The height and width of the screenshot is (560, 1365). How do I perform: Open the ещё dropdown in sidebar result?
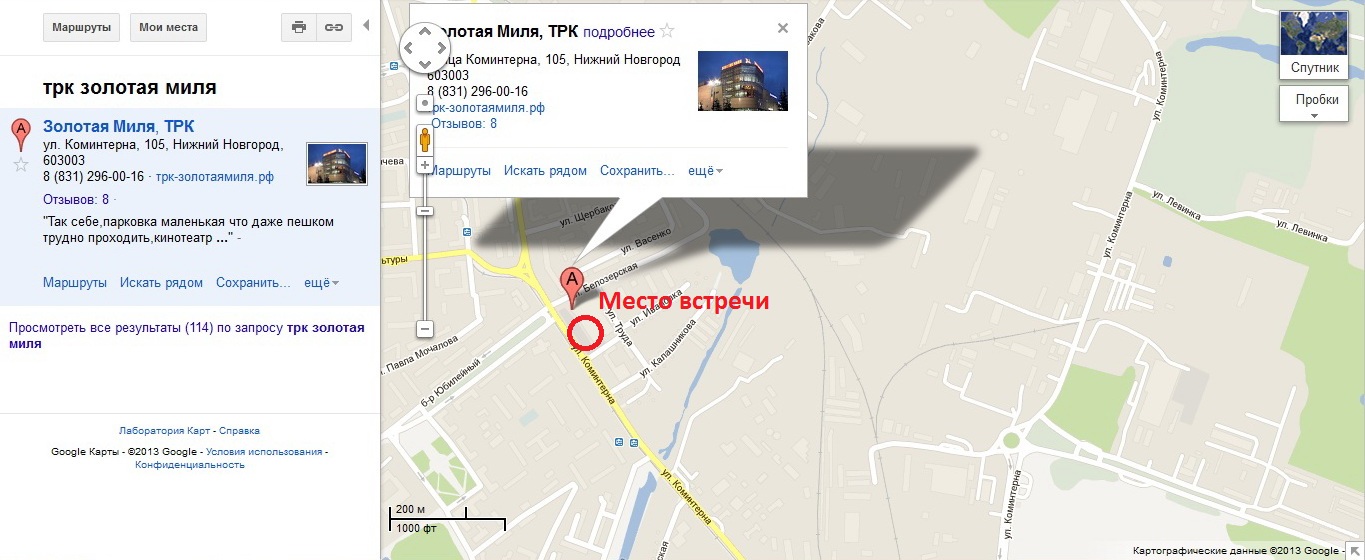[321, 283]
